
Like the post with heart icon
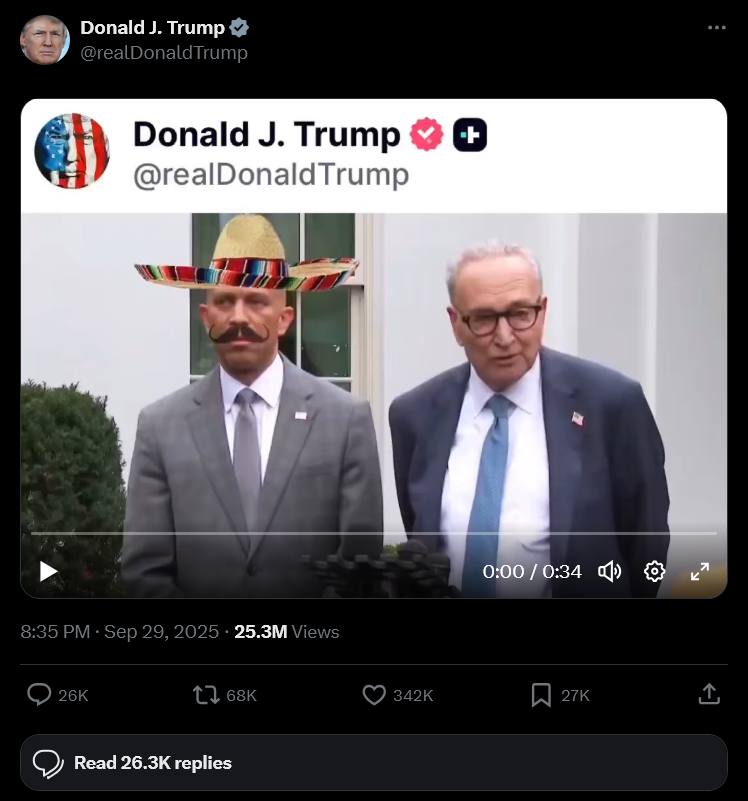[374, 695]
